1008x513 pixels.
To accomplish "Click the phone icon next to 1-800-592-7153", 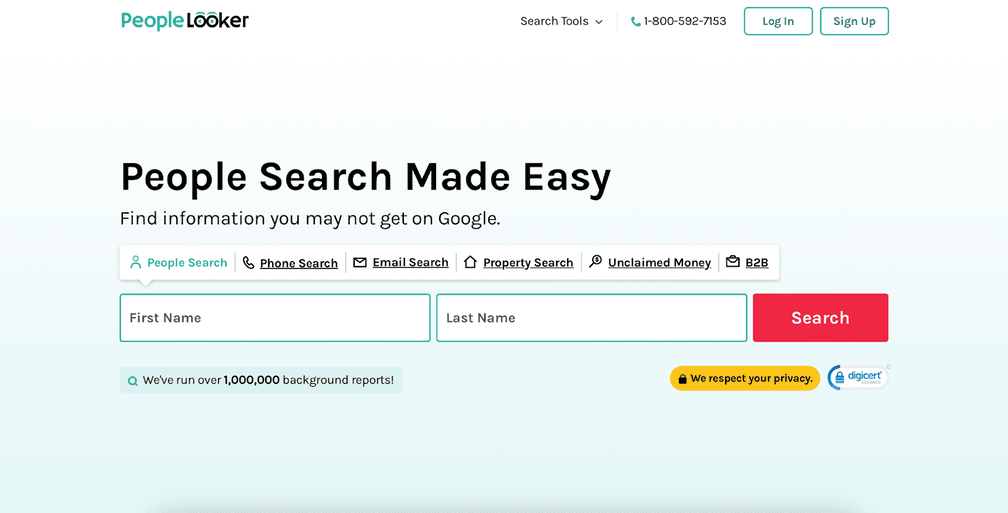I will [636, 22].
